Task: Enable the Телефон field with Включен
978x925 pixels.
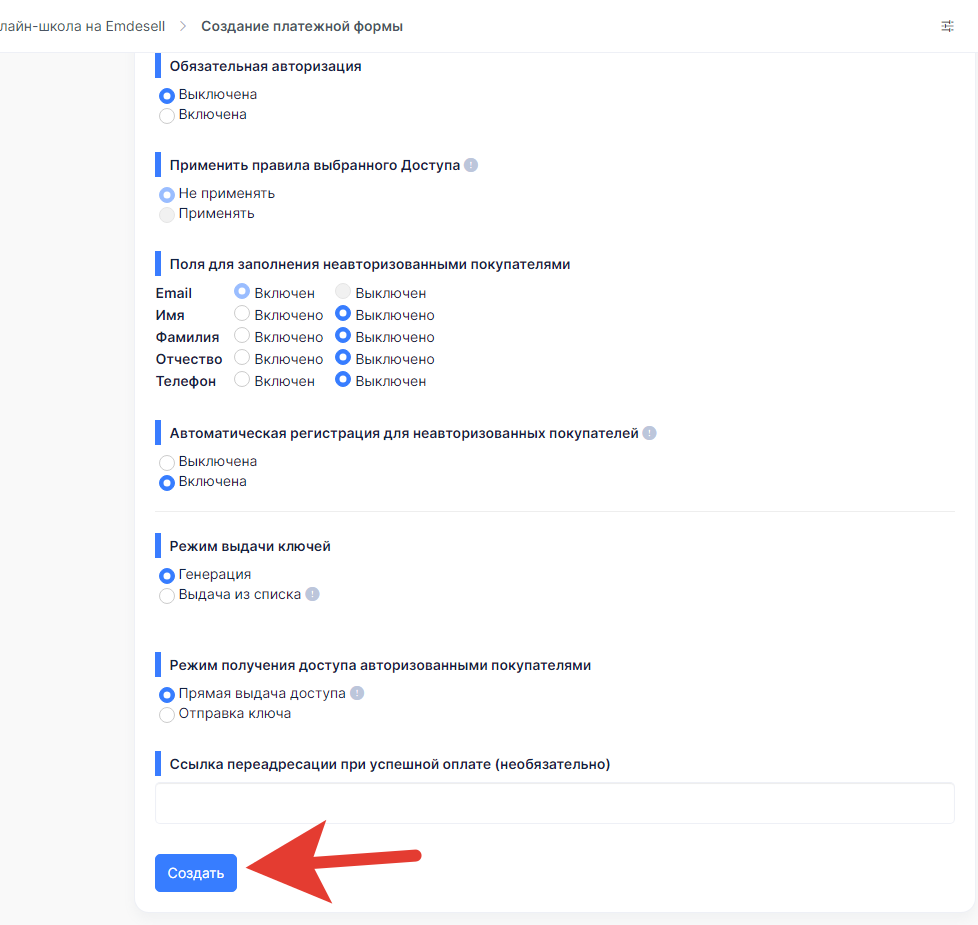Action: [x=242, y=380]
